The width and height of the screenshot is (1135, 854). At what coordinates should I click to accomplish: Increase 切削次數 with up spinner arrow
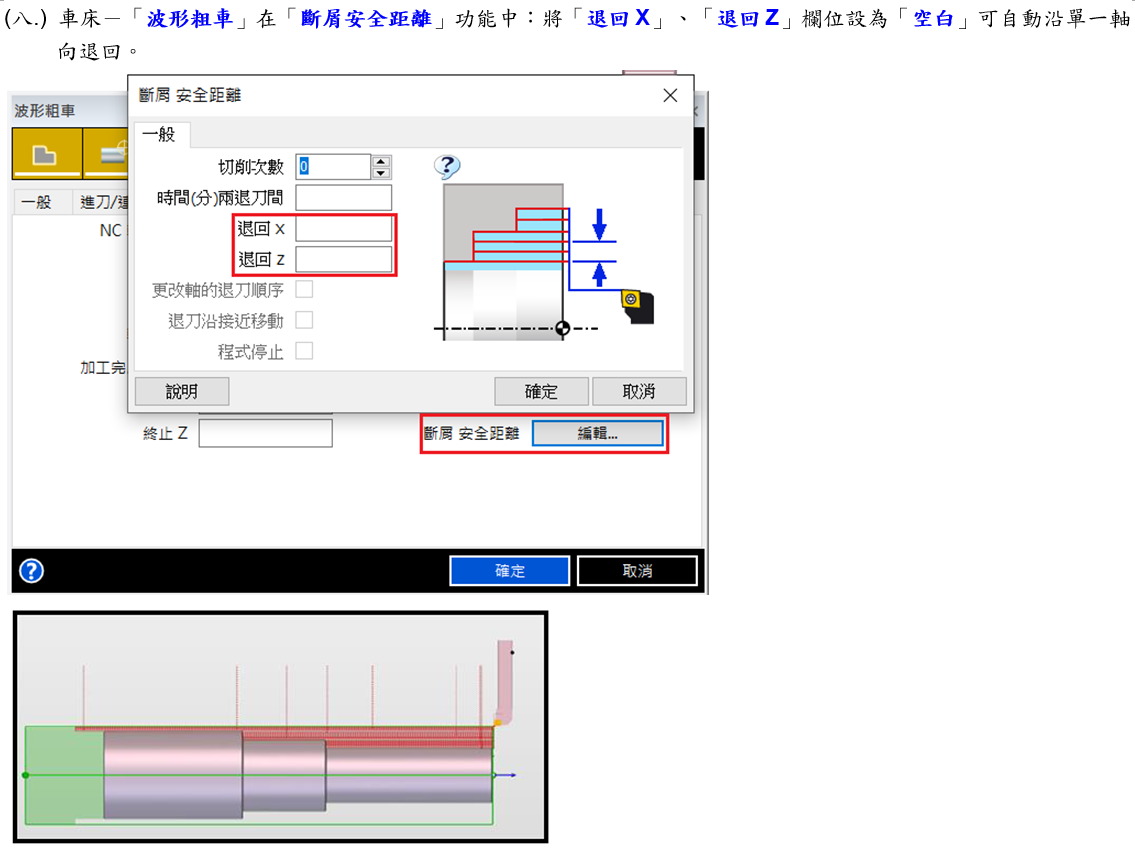[x=381, y=161]
